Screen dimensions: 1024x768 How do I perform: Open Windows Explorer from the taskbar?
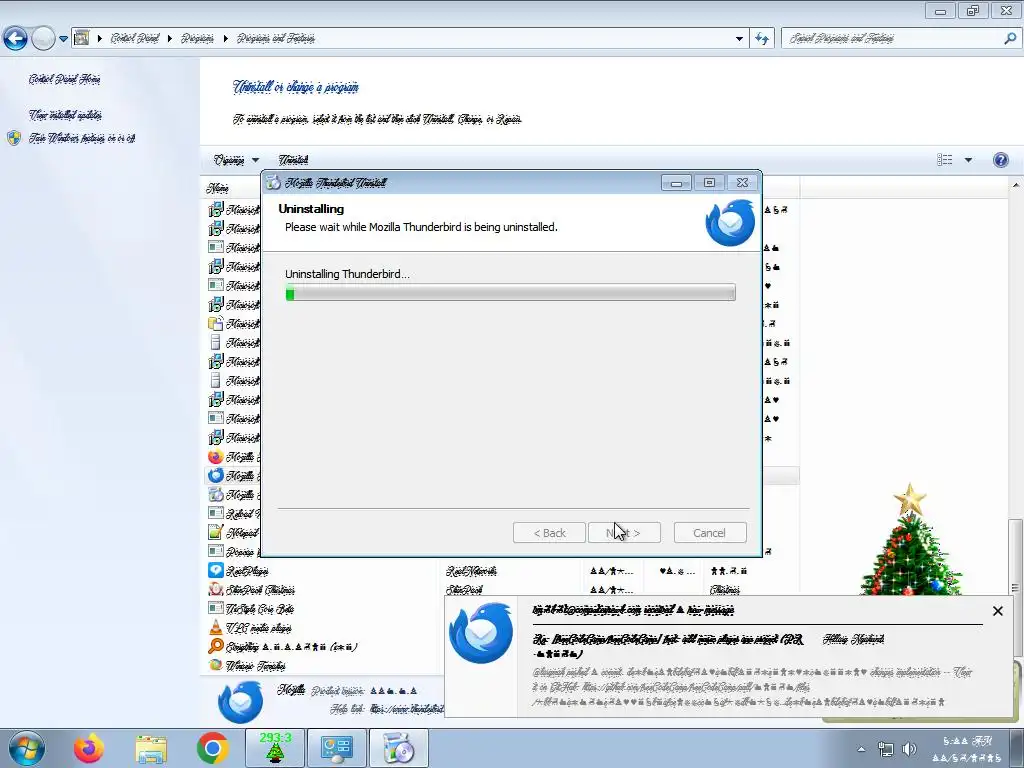pos(151,748)
